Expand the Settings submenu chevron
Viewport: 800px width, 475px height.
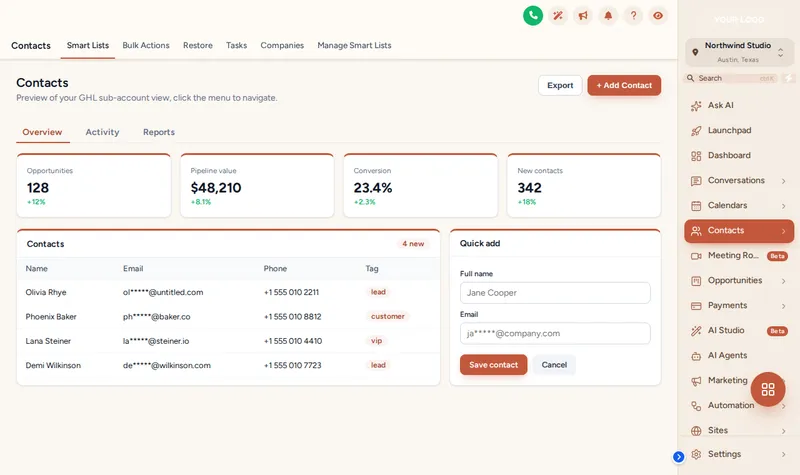(x=783, y=454)
